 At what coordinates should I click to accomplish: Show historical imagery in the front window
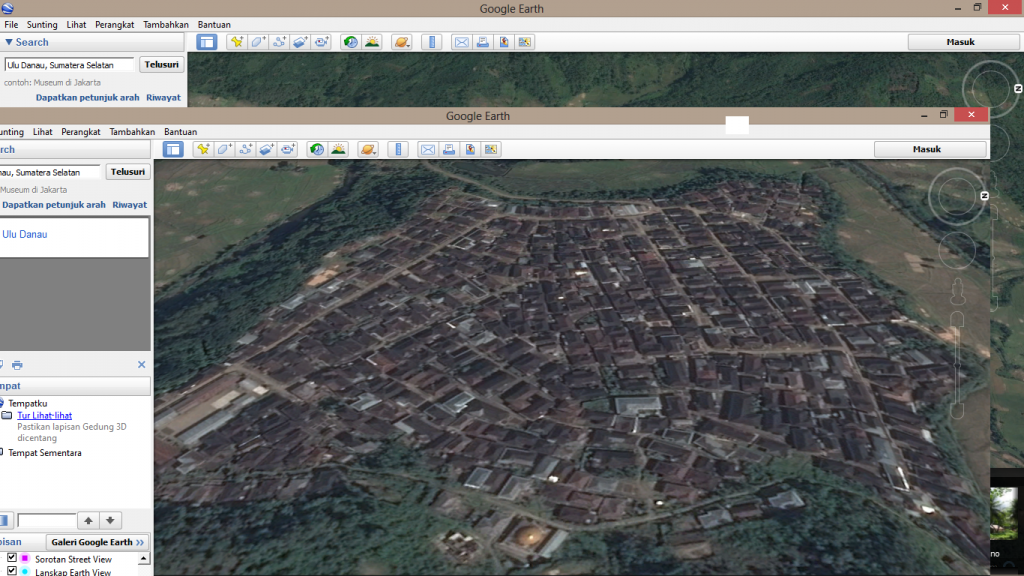317,149
